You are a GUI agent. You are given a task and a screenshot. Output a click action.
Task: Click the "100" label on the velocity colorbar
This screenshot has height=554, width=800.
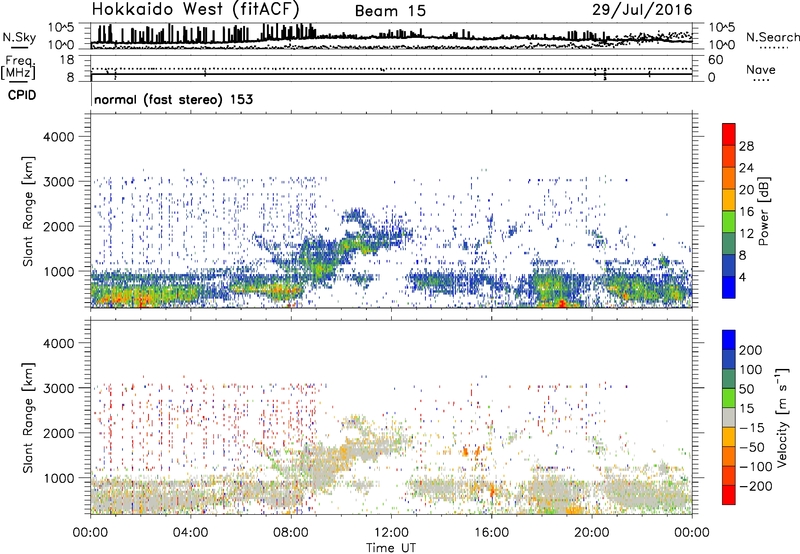coord(751,370)
